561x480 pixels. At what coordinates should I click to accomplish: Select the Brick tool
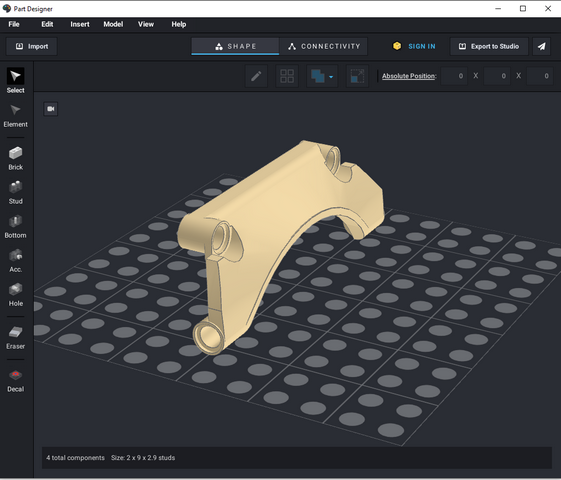[x=15, y=158]
